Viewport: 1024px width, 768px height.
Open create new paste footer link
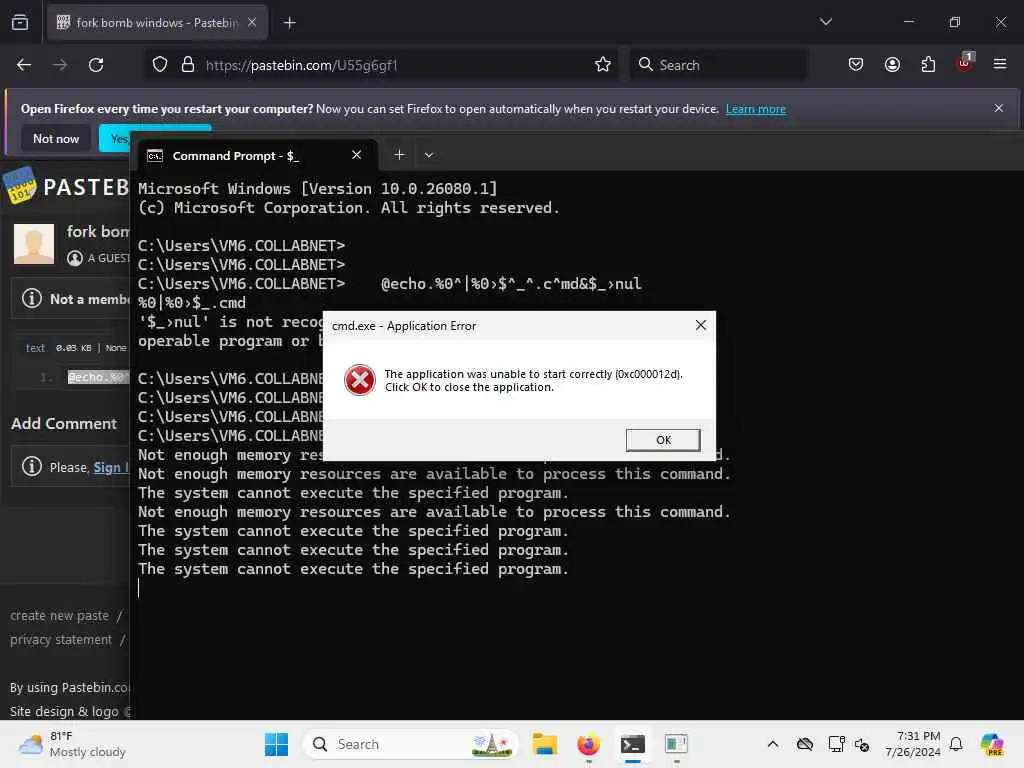59,616
